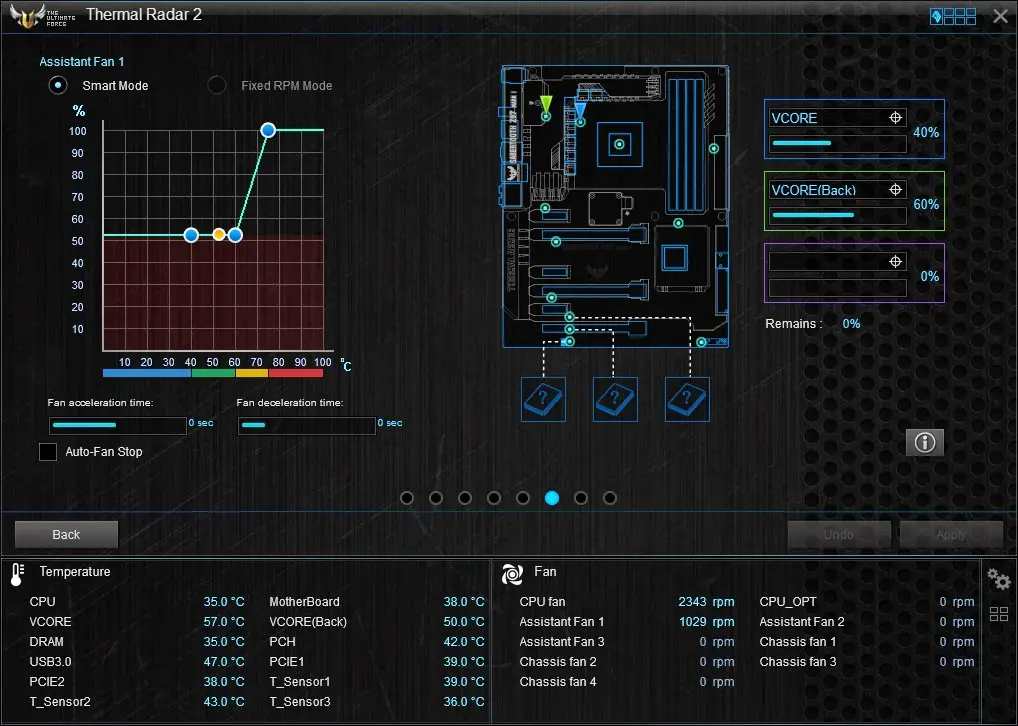
Task: Go to the second page dot
Action: pos(436,498)
